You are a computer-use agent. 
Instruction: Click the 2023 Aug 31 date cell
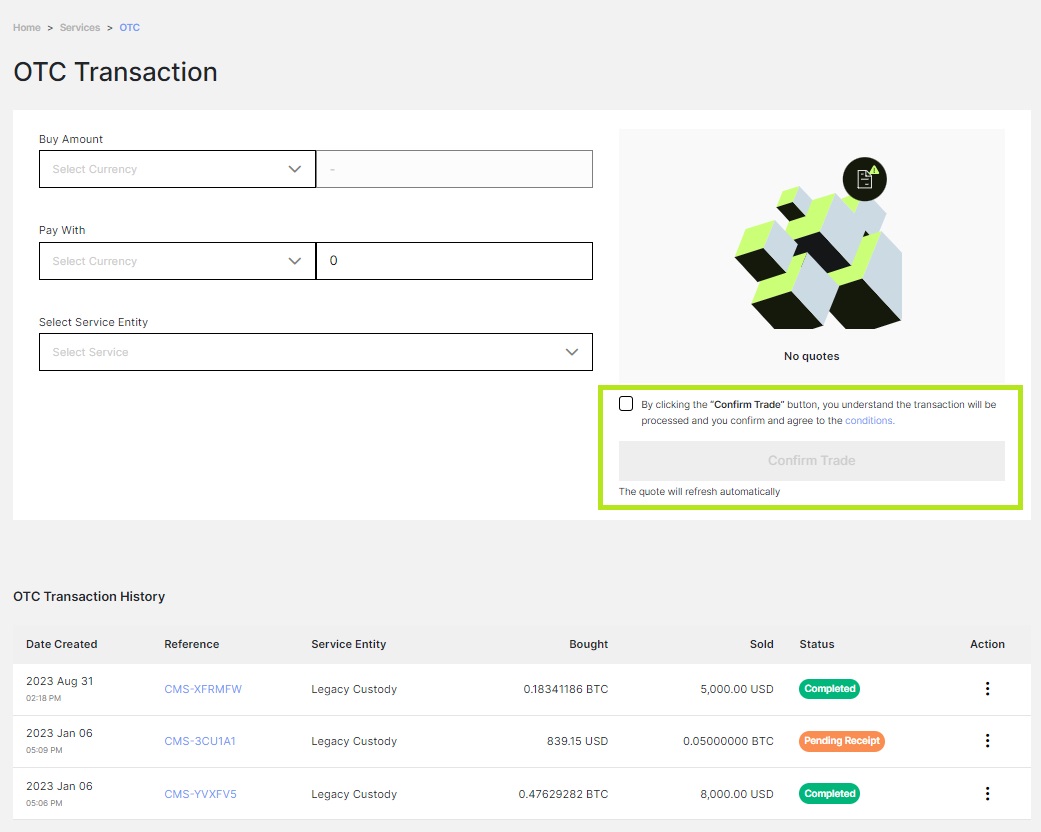[x=60, y=681]
